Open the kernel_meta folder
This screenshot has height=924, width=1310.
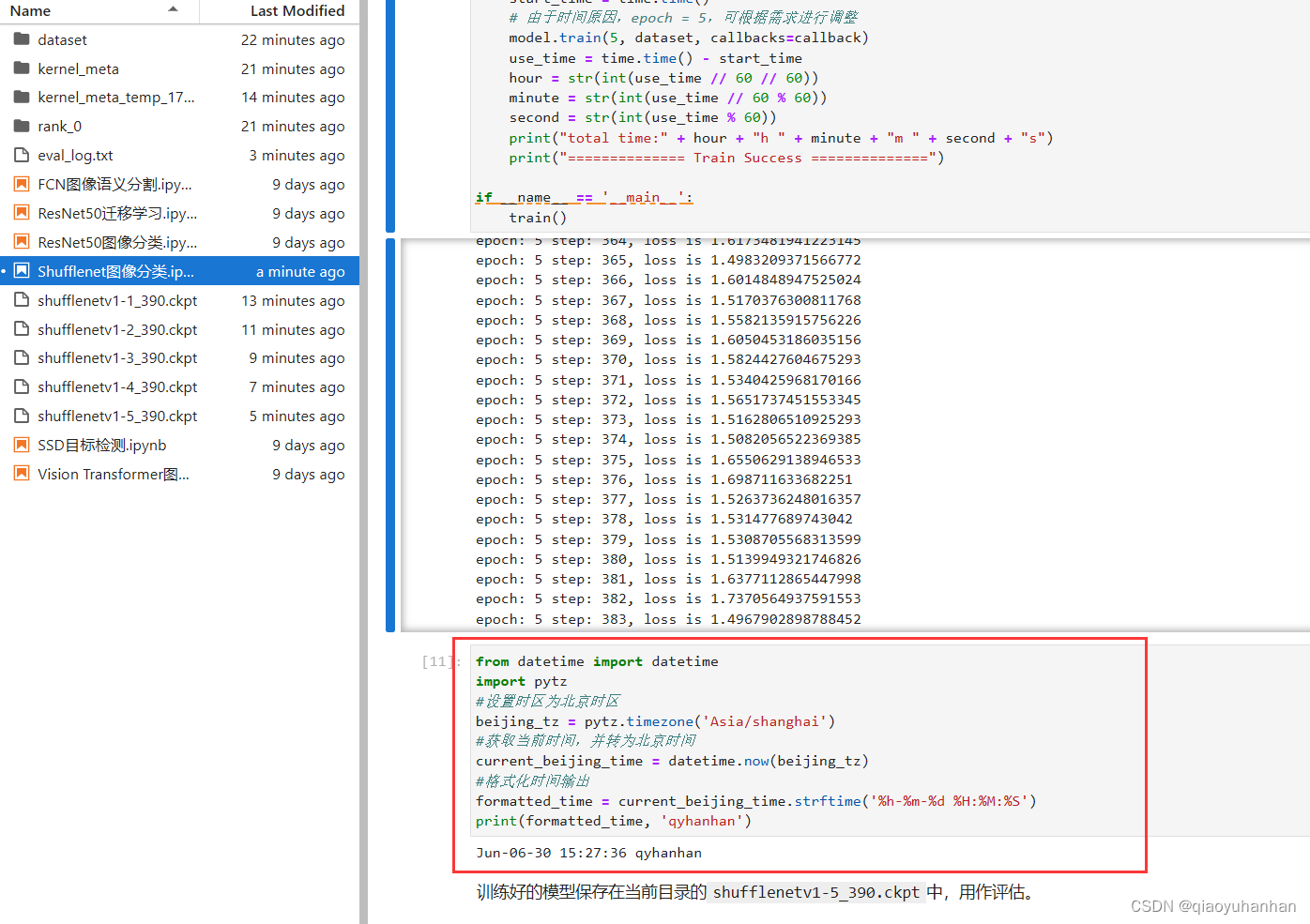tap(78, 68)
